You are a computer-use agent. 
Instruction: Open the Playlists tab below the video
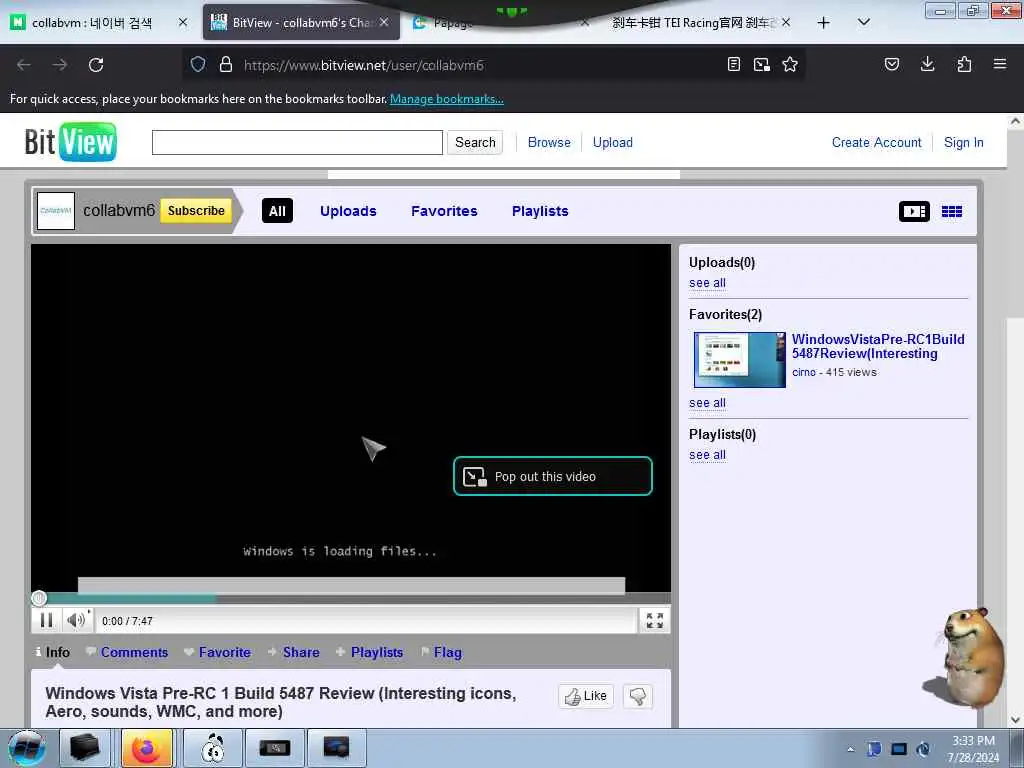pyautogui.click(x=370, y=652)
